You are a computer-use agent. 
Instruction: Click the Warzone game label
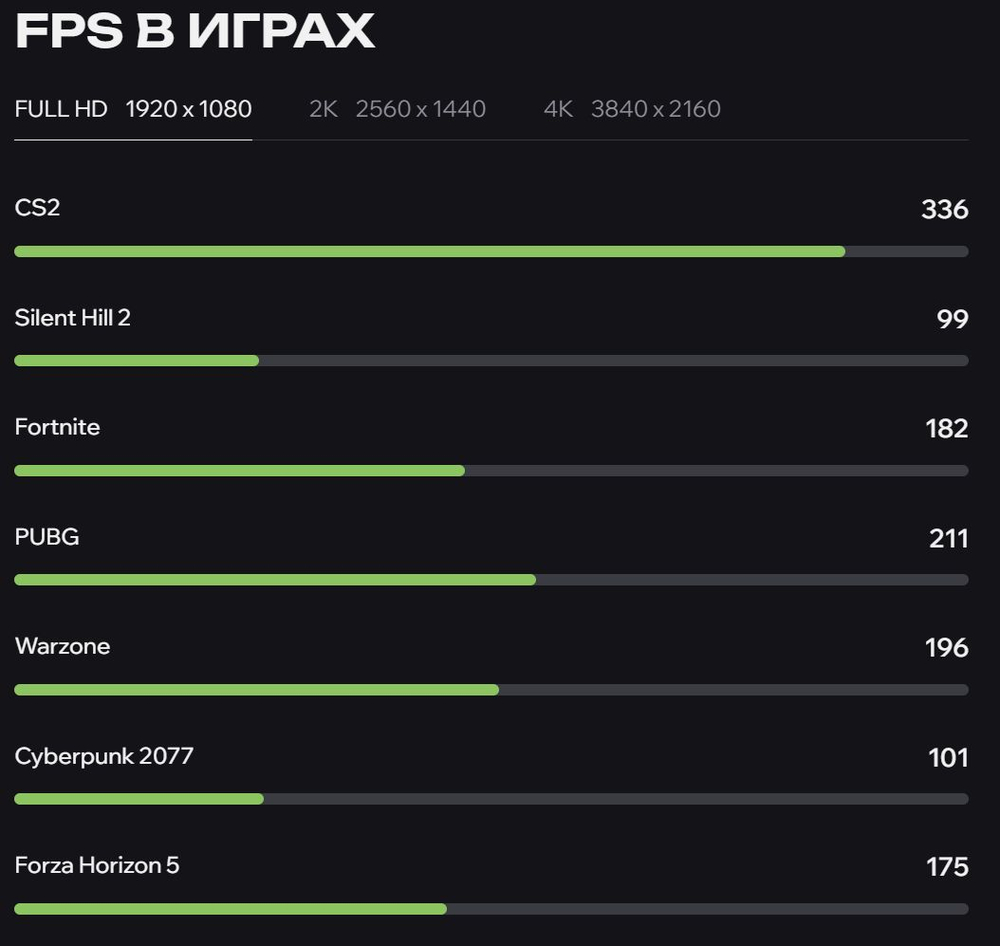point(62,647)
